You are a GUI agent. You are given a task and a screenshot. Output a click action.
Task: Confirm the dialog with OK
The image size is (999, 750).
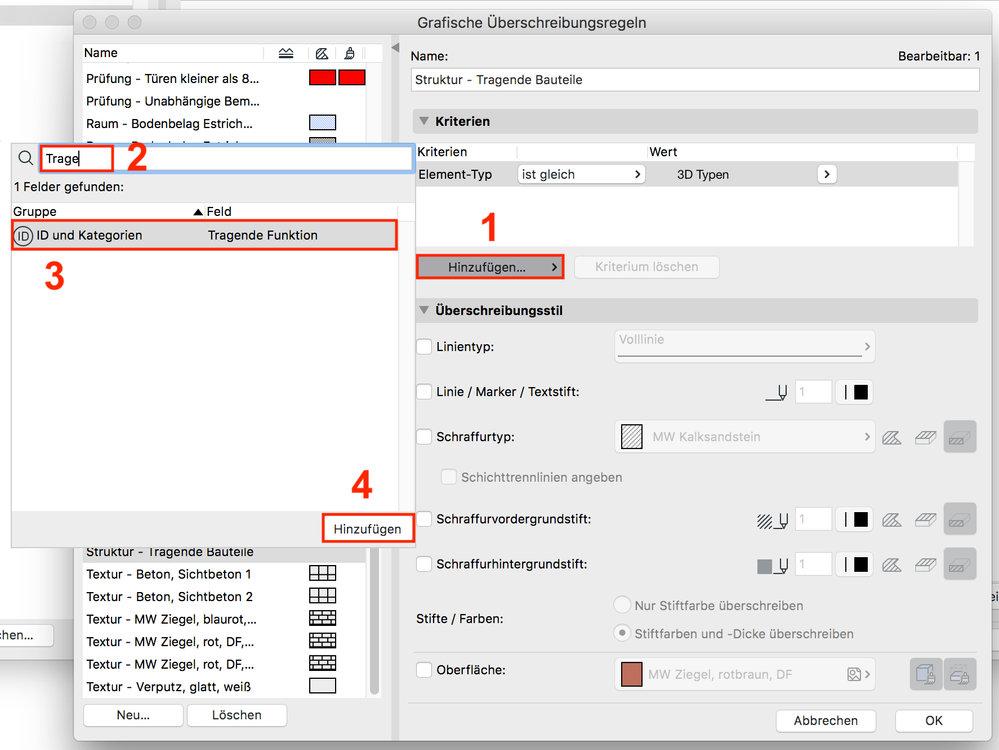point(934,721)
